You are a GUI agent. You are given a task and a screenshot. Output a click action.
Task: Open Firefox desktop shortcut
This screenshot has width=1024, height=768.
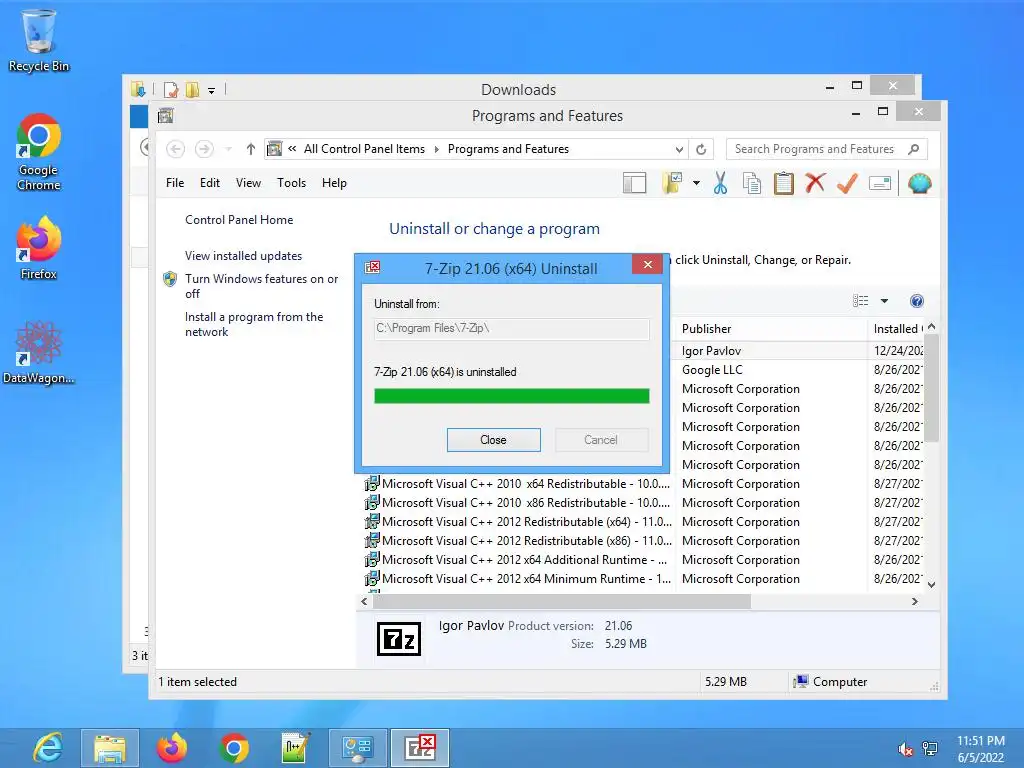[39, 248]
